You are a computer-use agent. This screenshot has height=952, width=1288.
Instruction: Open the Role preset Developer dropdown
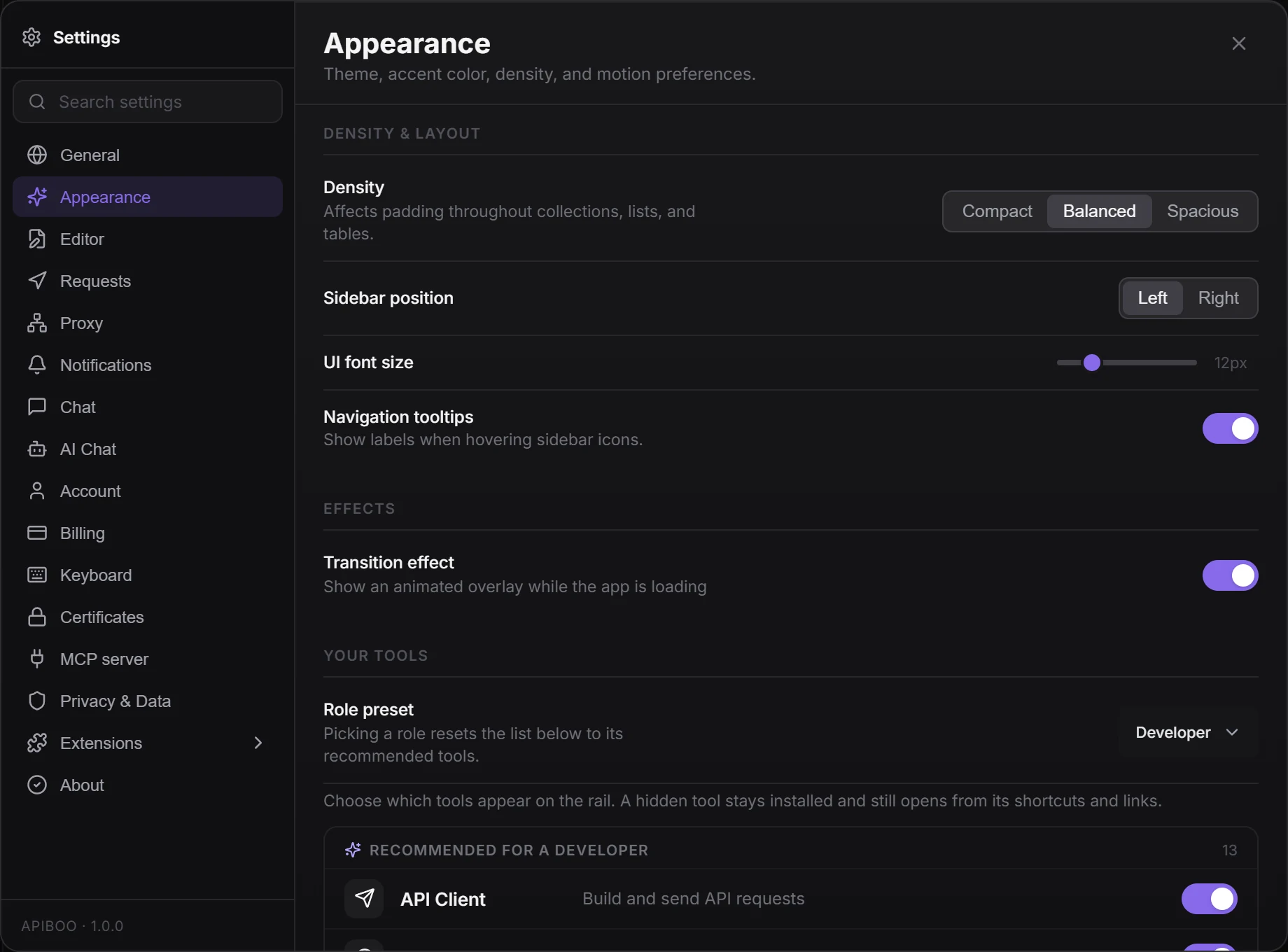1188,733
